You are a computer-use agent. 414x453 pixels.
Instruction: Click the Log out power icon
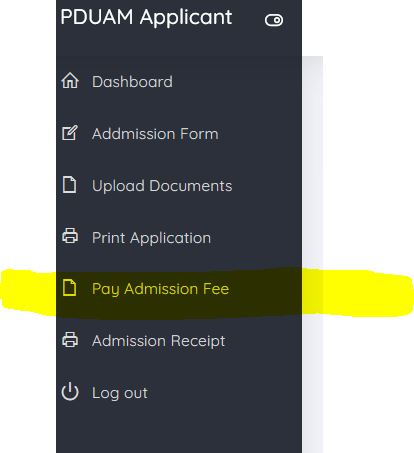(70, 392)
